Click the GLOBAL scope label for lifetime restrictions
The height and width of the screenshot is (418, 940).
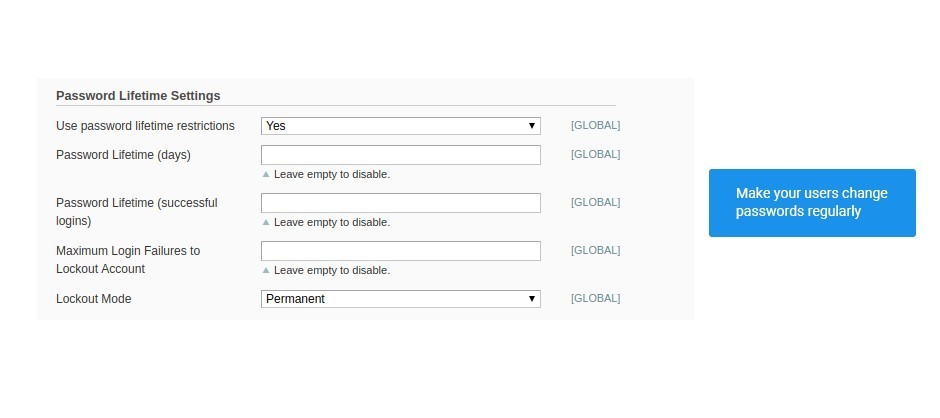(595, 125)
